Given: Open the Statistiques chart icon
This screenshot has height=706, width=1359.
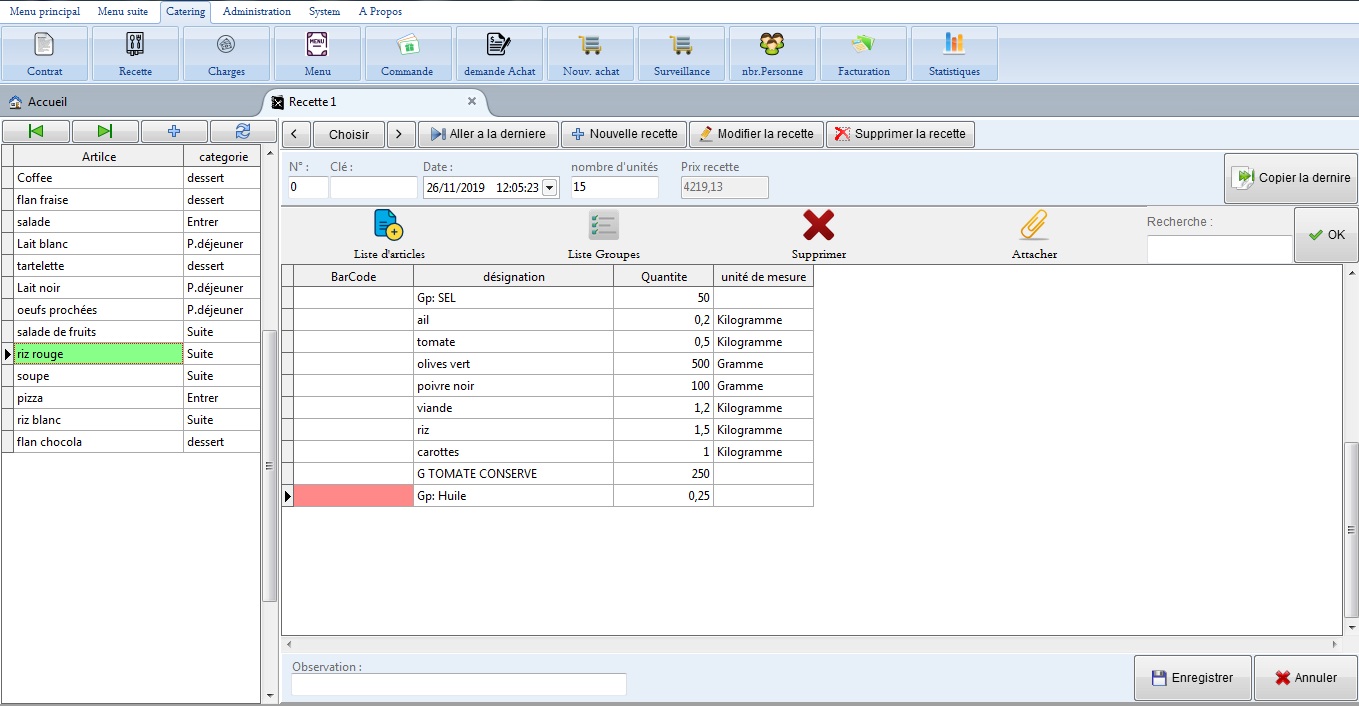Looking at the screenshot, I should tap(954, 46).
